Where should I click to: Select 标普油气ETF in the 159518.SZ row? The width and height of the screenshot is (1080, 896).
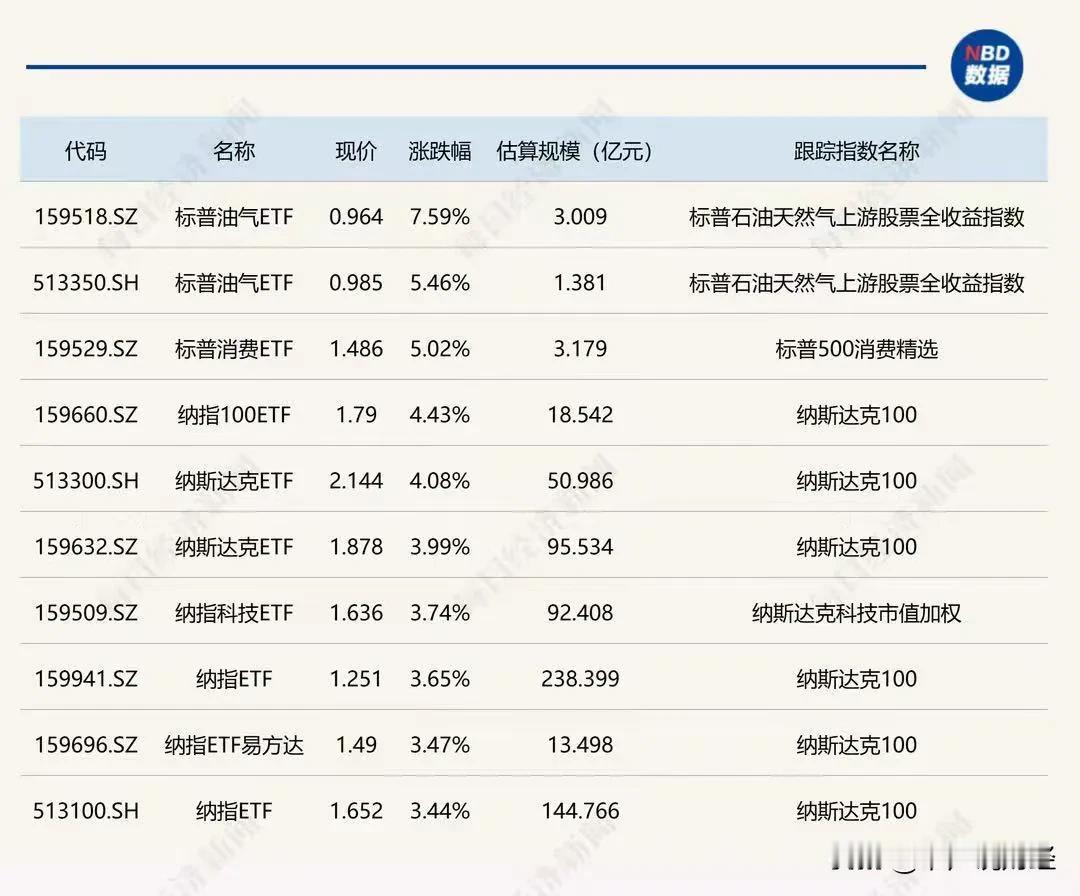[x=234, y=217]
